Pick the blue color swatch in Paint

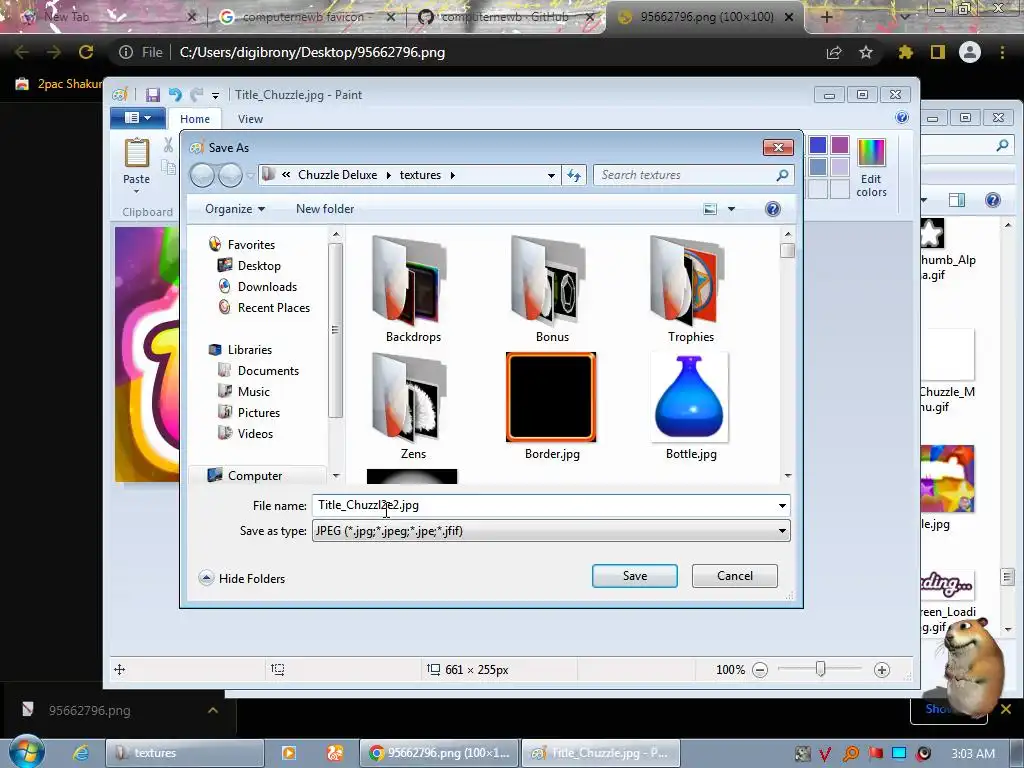click(x=818, y=145)
